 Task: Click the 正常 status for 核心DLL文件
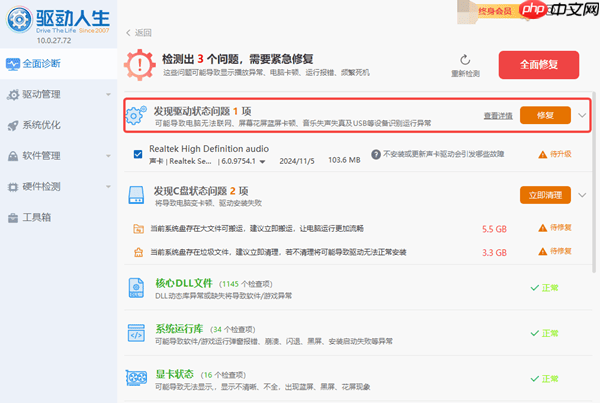tap(545, 288)
